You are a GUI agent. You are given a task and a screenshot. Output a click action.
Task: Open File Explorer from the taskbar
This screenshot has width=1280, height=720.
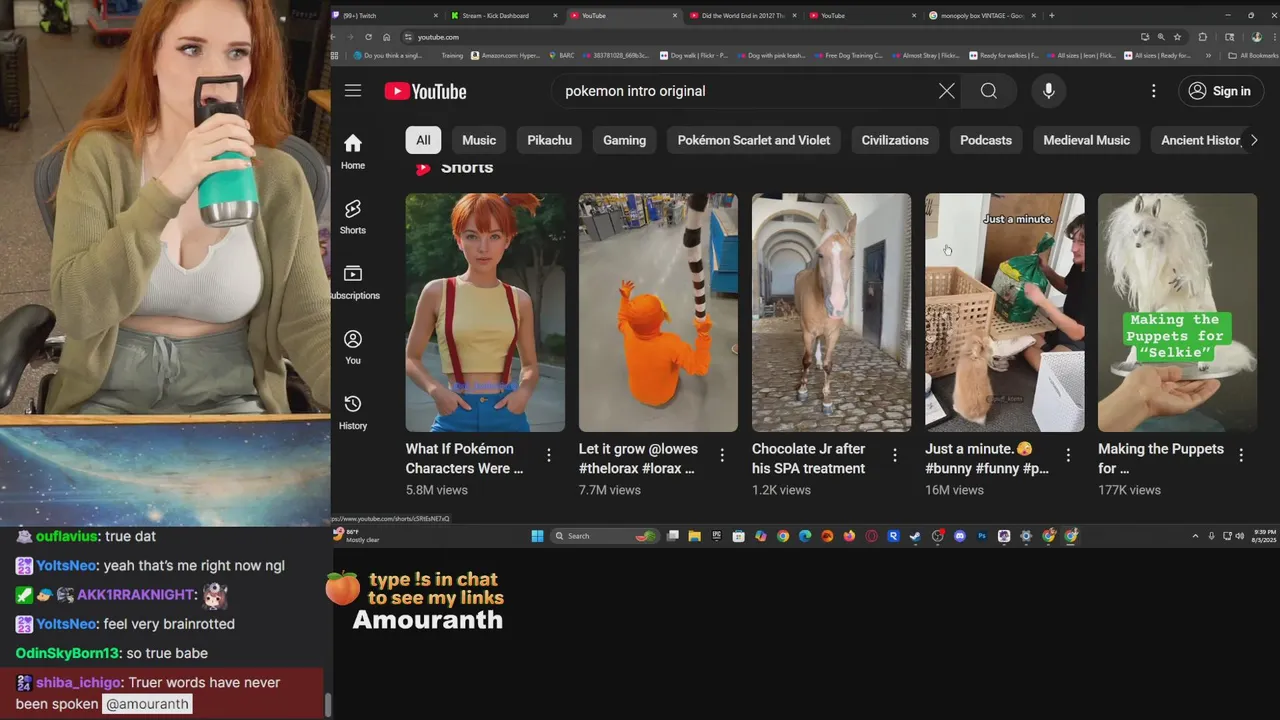694,536
